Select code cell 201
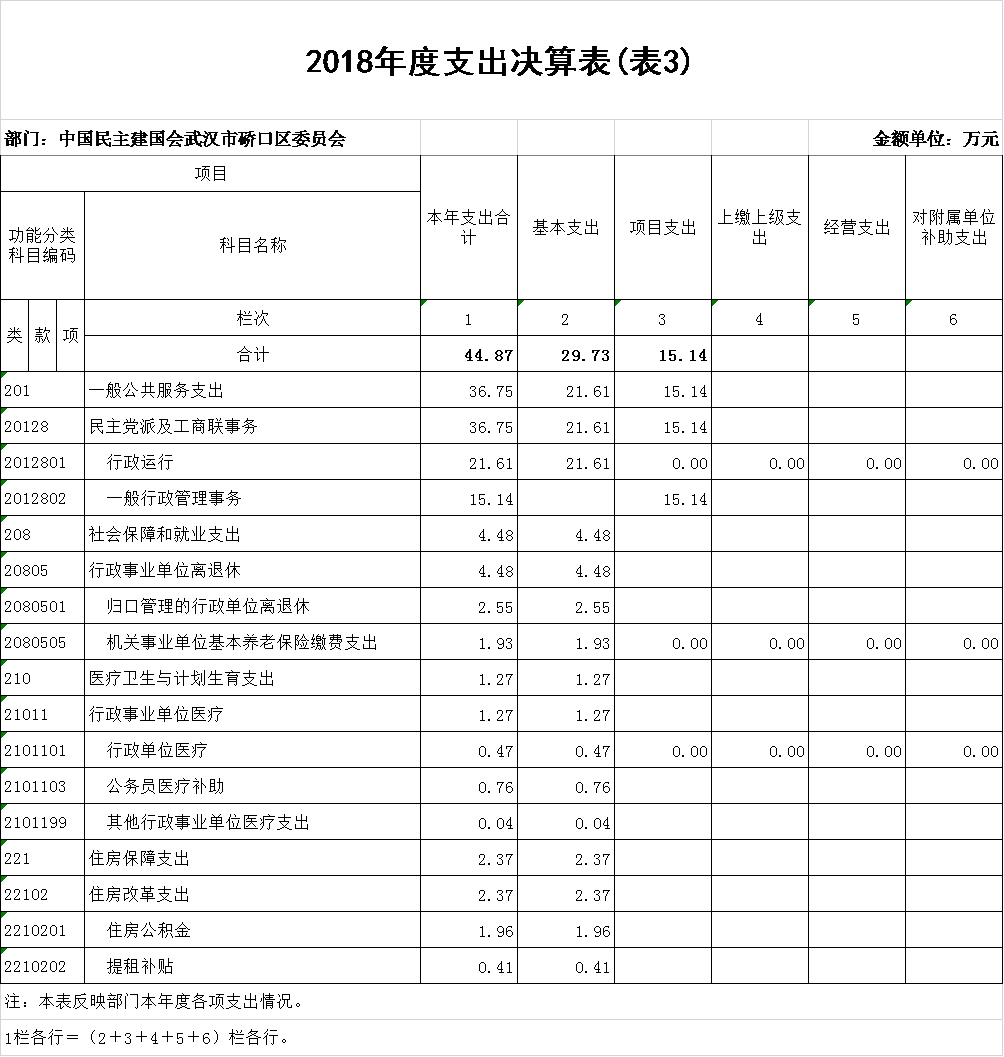This screenshot has width=1004, height=1057. coord(42,390)
